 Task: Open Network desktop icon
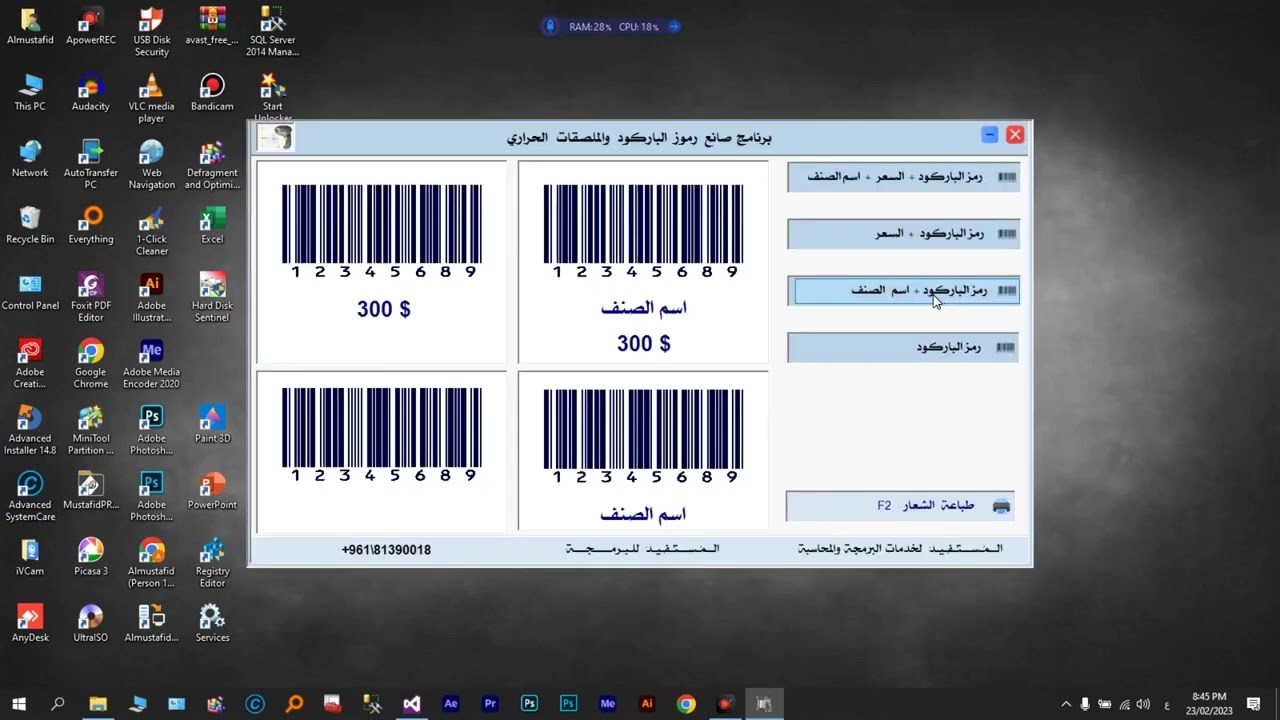tap(30, 159)
